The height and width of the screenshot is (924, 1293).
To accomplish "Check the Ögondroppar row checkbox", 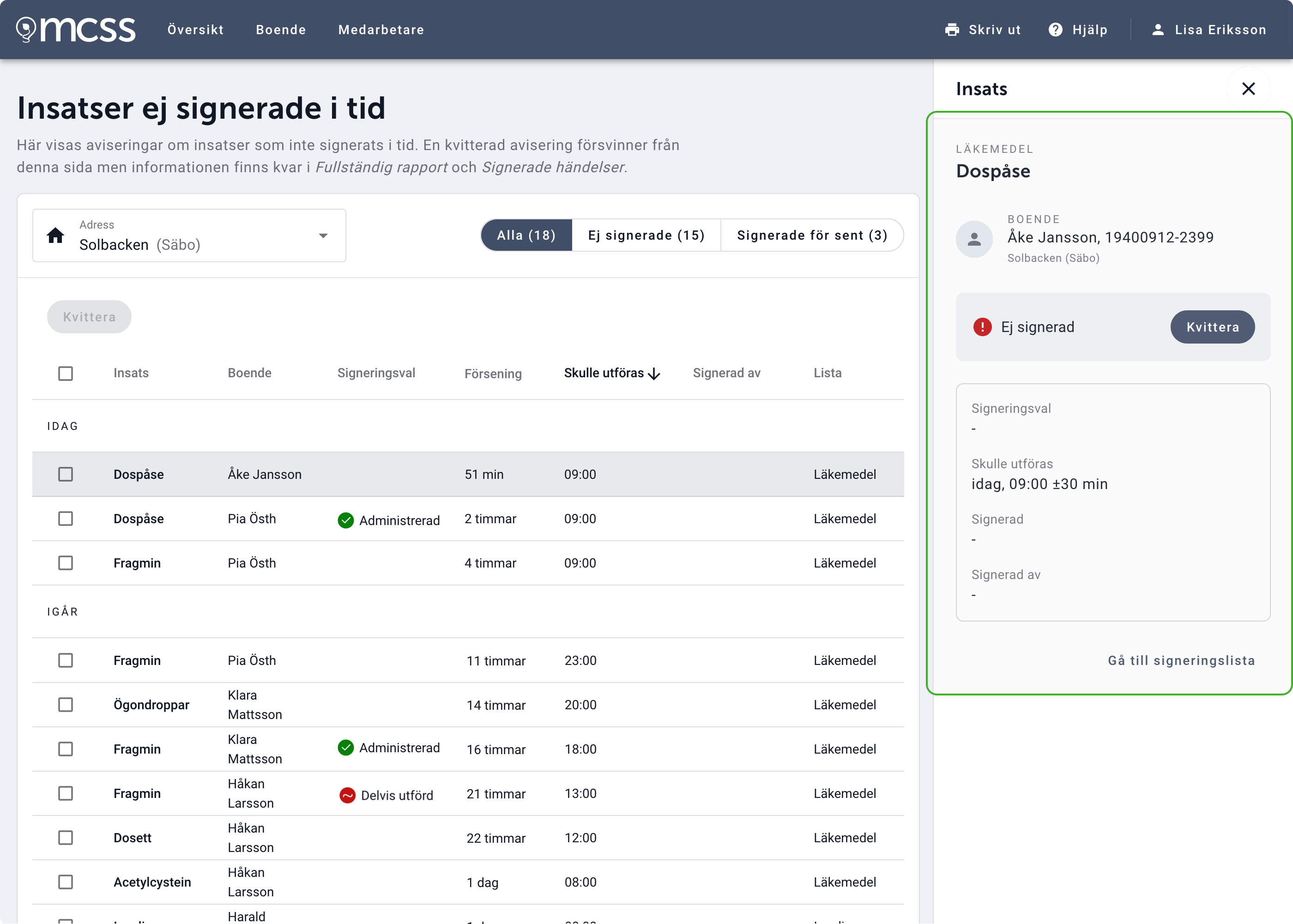I will 66,704.
